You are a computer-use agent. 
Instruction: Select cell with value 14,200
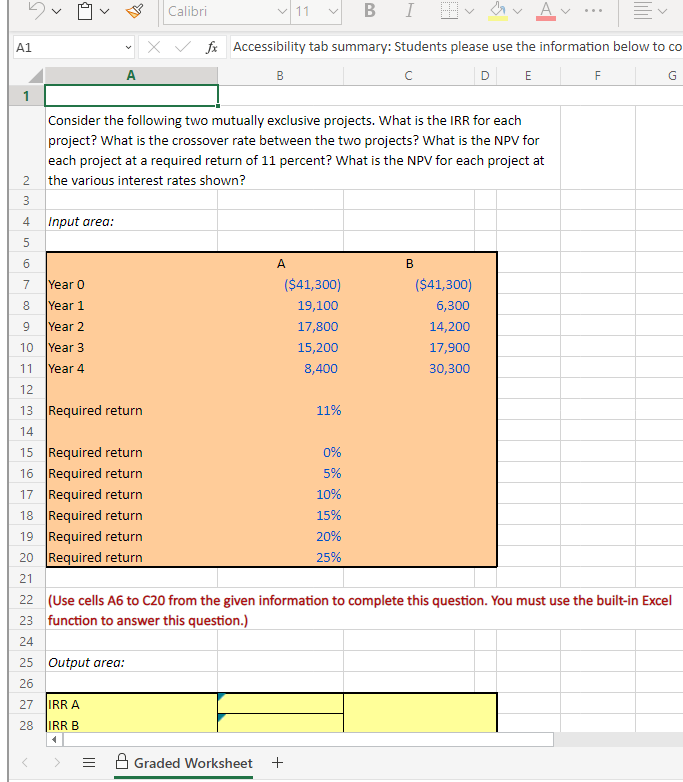[x=409, y=326]
